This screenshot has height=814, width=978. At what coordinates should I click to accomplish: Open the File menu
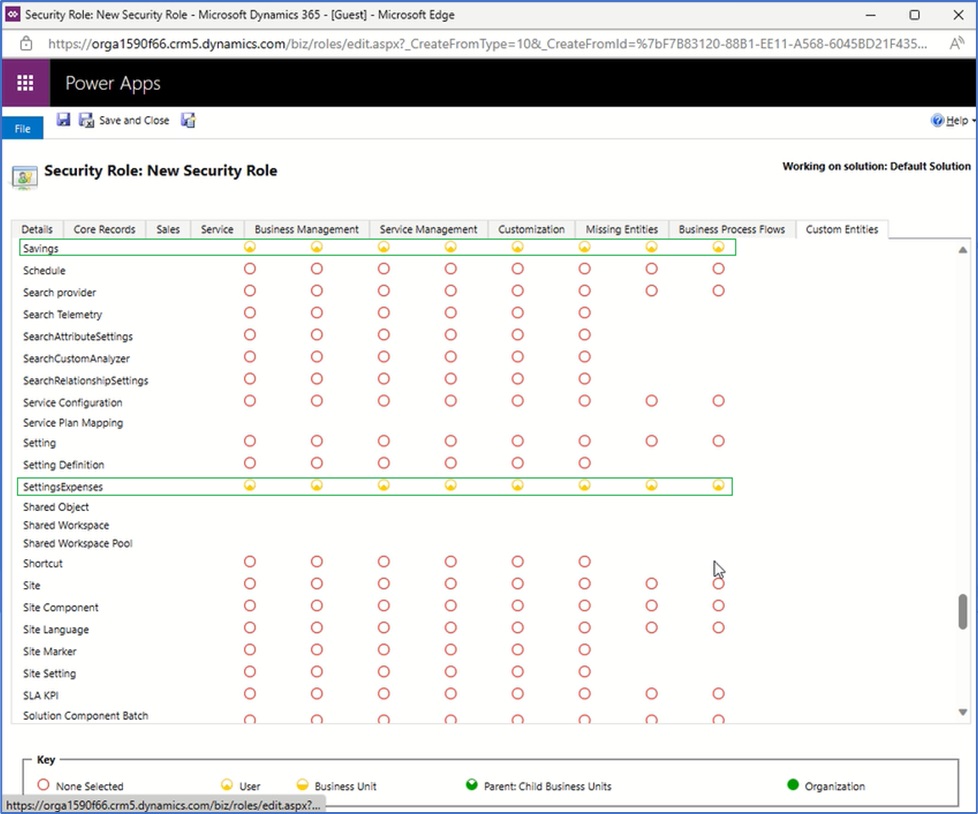point(22,129)
